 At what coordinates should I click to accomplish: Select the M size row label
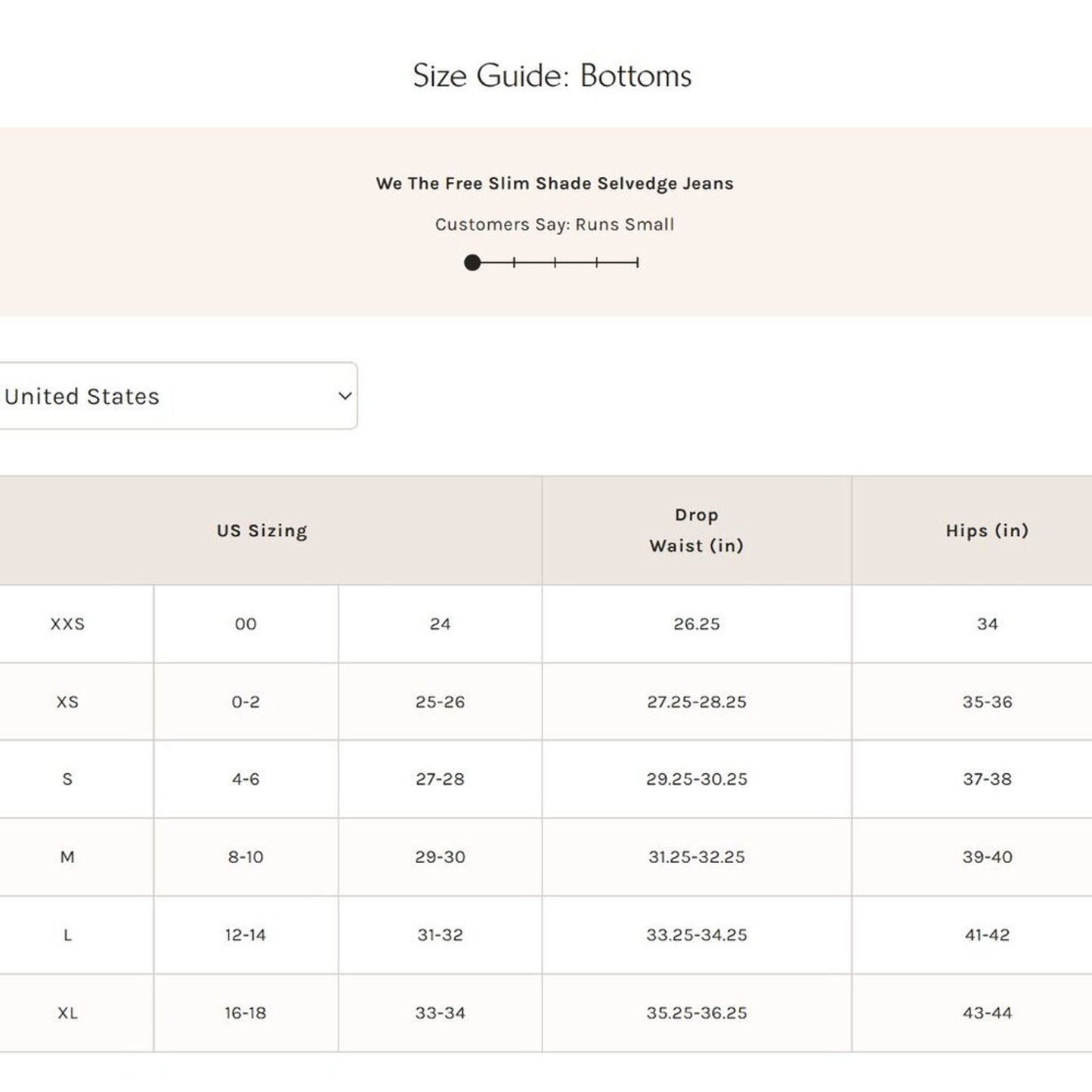(67, 857)
